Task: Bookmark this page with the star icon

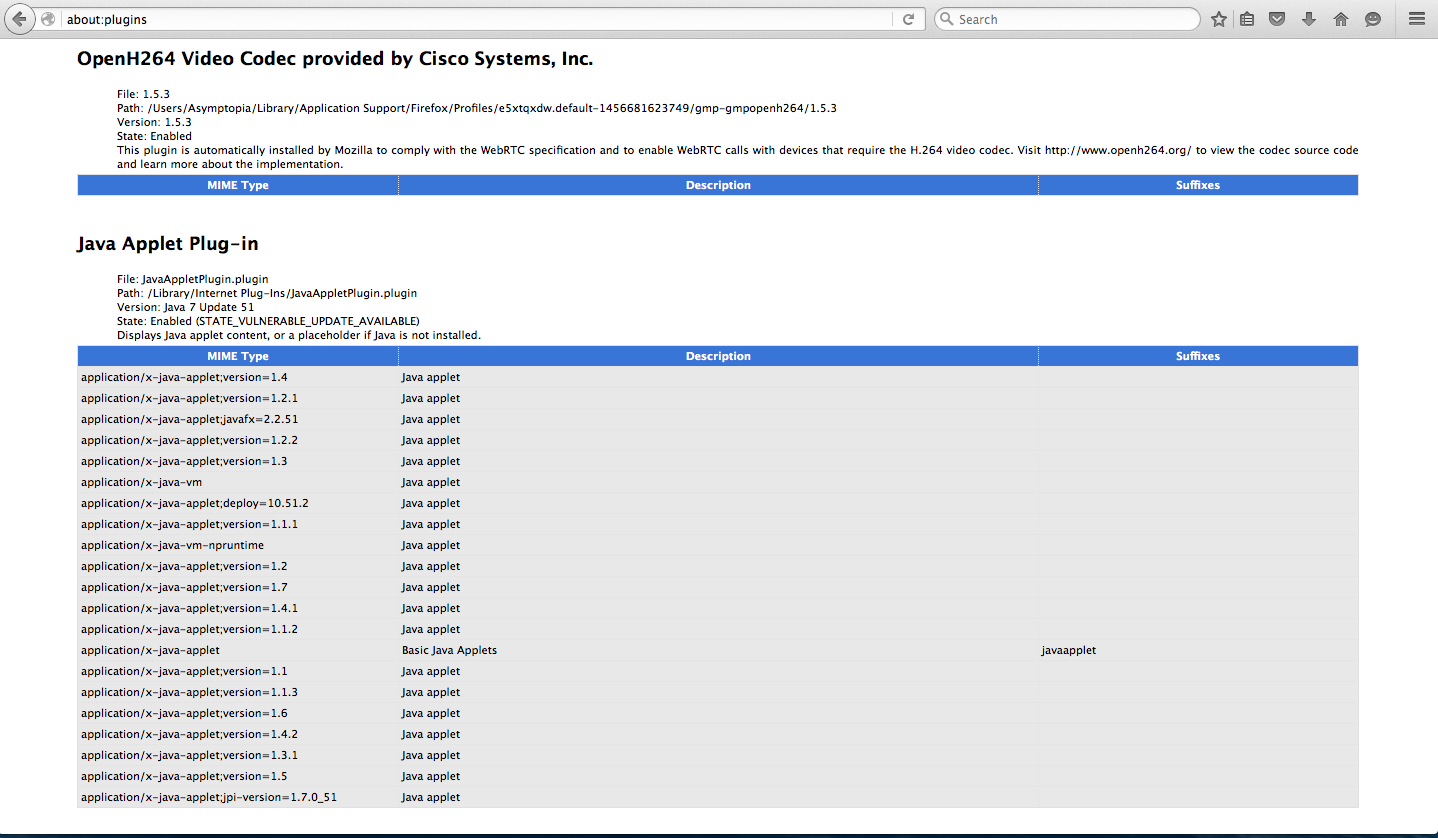Action: coord(1218,19)
